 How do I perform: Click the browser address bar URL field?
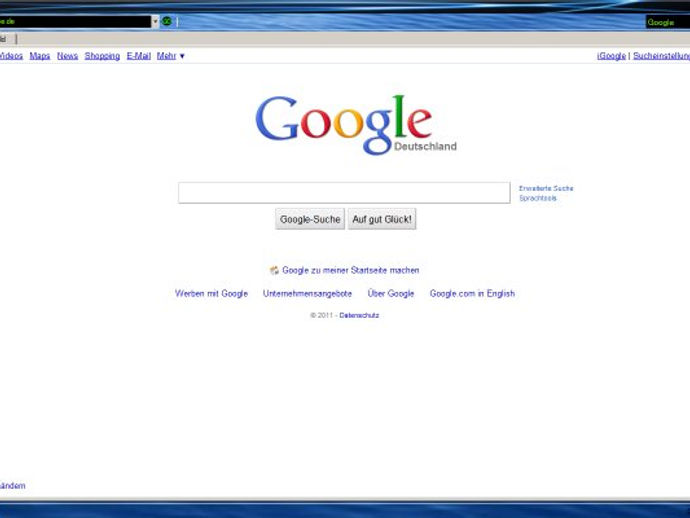[75, 21]
